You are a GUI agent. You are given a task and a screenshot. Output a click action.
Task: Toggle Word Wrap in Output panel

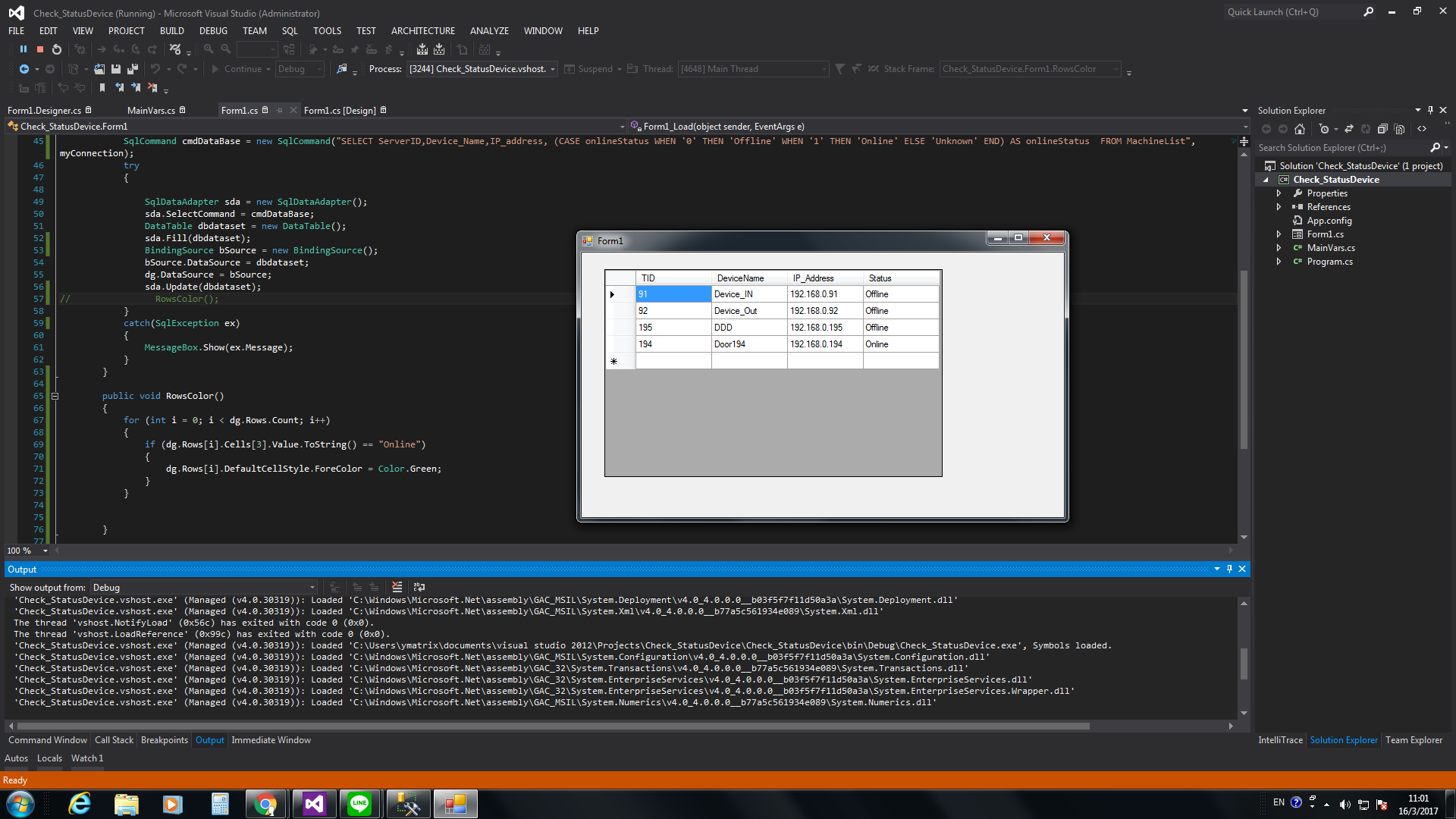pyautogui.click(x=419, y=587)
